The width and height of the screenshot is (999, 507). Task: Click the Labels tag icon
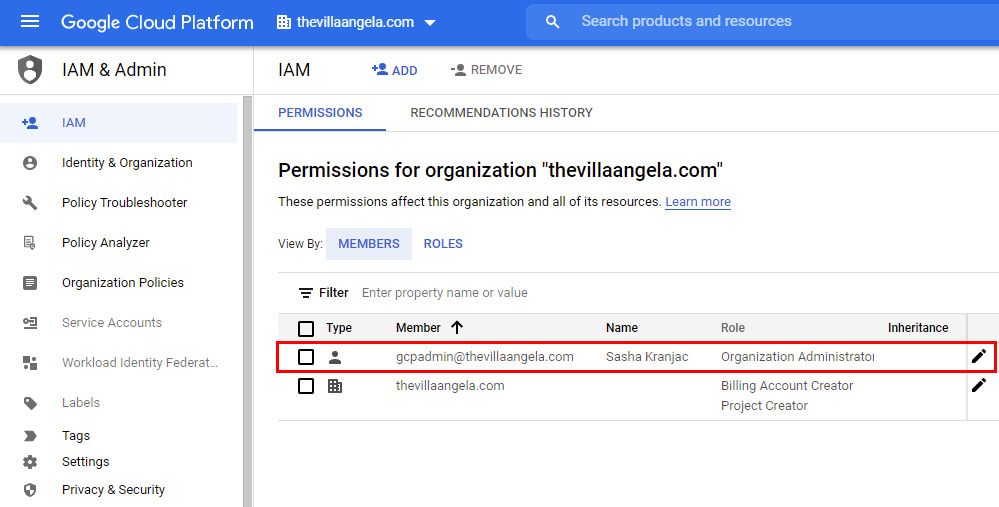tap(30, 403)
